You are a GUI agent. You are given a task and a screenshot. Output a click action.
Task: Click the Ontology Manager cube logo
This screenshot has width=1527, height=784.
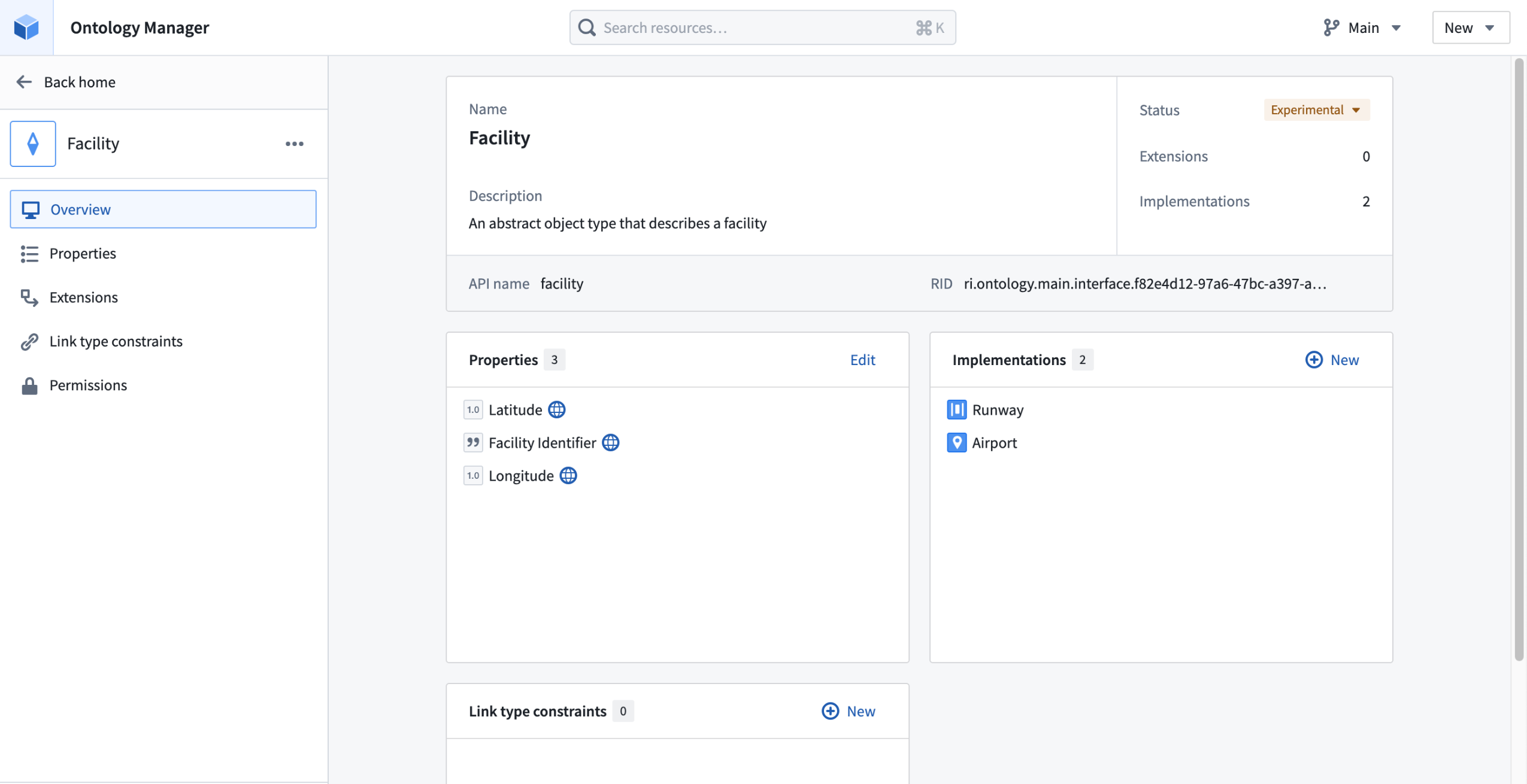tap(26, 28)
